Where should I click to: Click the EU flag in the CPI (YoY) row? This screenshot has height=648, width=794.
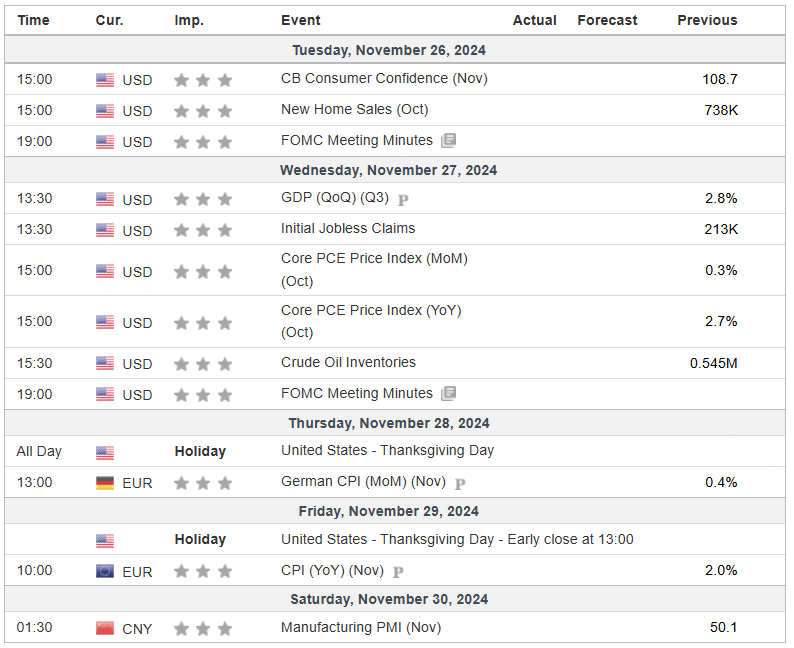coord(105,571)
